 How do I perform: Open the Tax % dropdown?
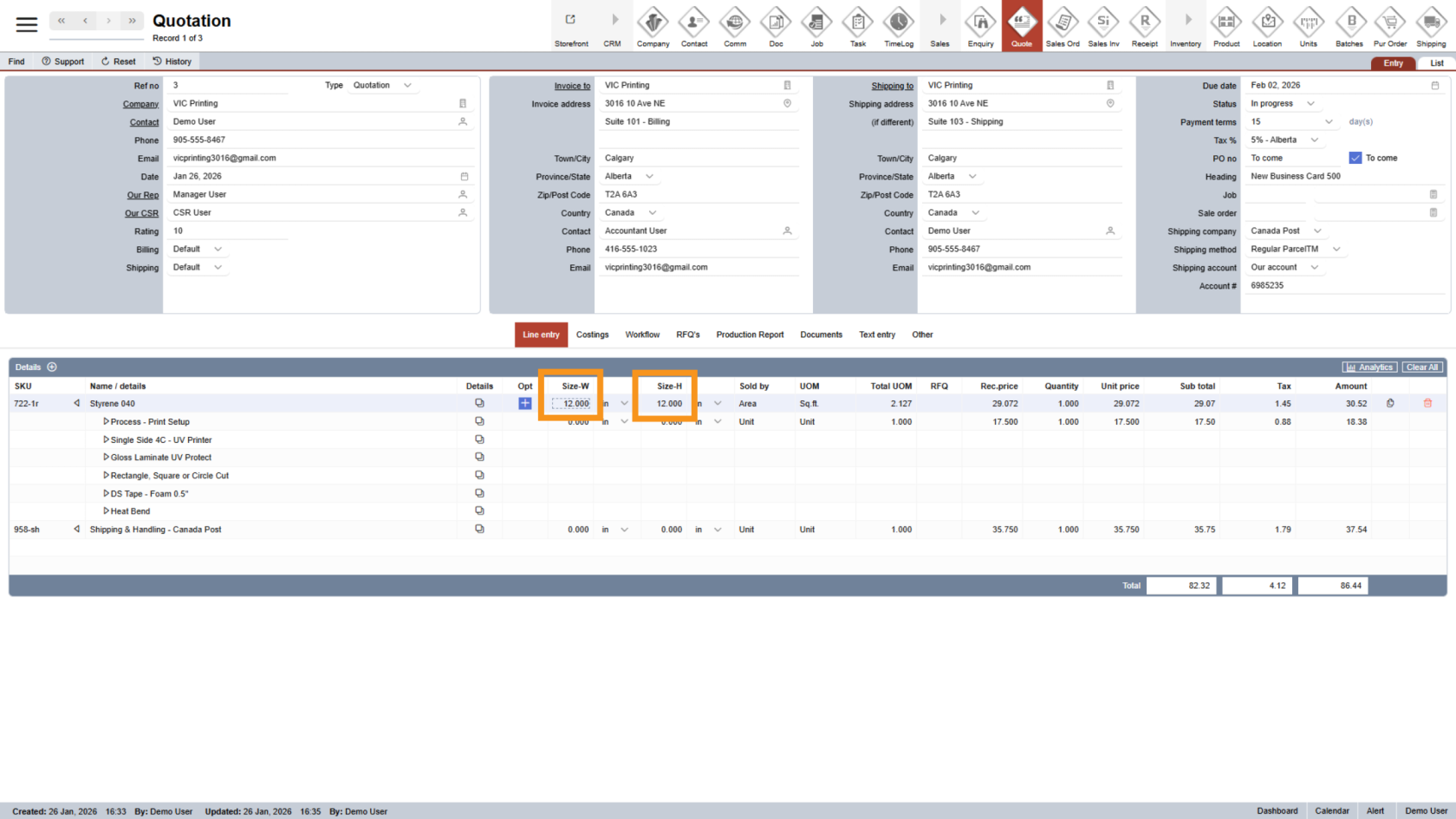pyautogui.click(x=1284, y=140)
